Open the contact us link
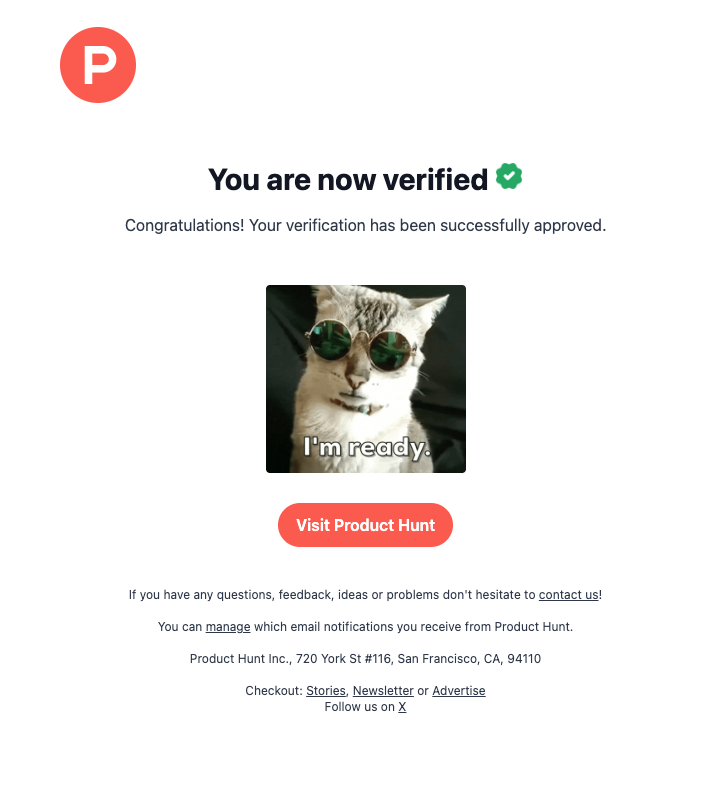Screen dimensions: 720x787 (568, 595)
